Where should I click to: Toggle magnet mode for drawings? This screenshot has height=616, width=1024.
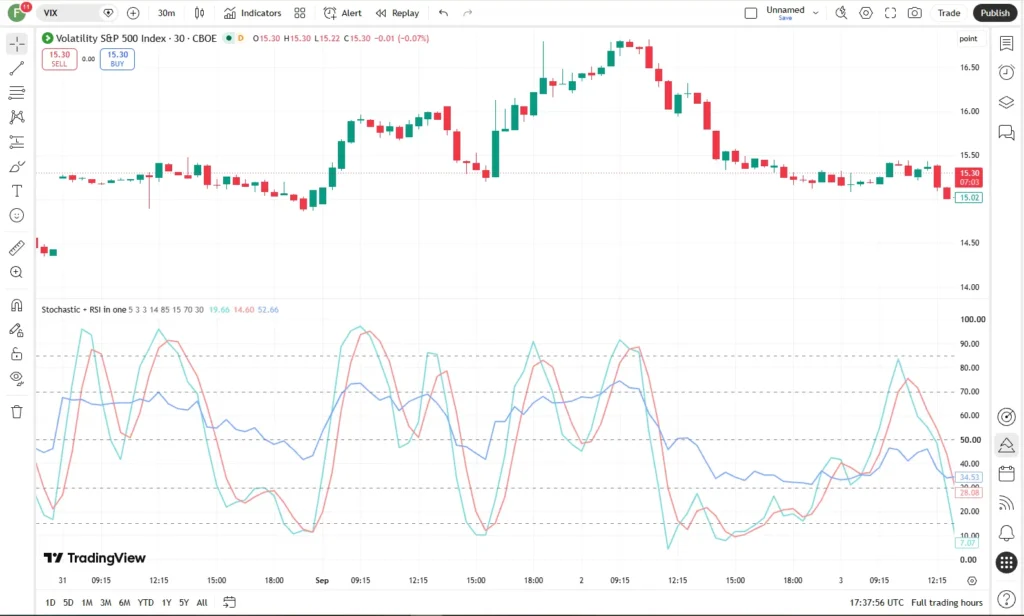(x=17, y=305)
